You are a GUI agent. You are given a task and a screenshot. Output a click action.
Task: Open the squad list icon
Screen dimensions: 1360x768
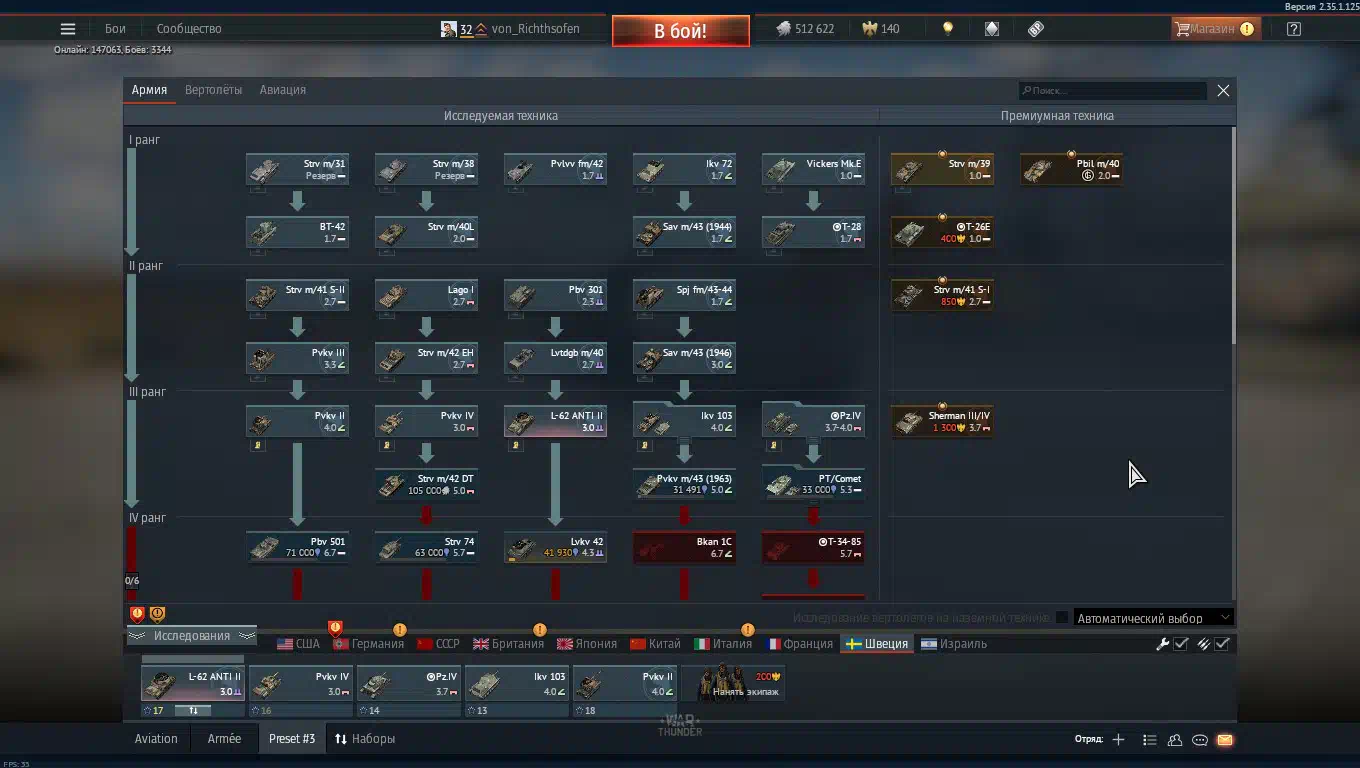(1150, 740)
